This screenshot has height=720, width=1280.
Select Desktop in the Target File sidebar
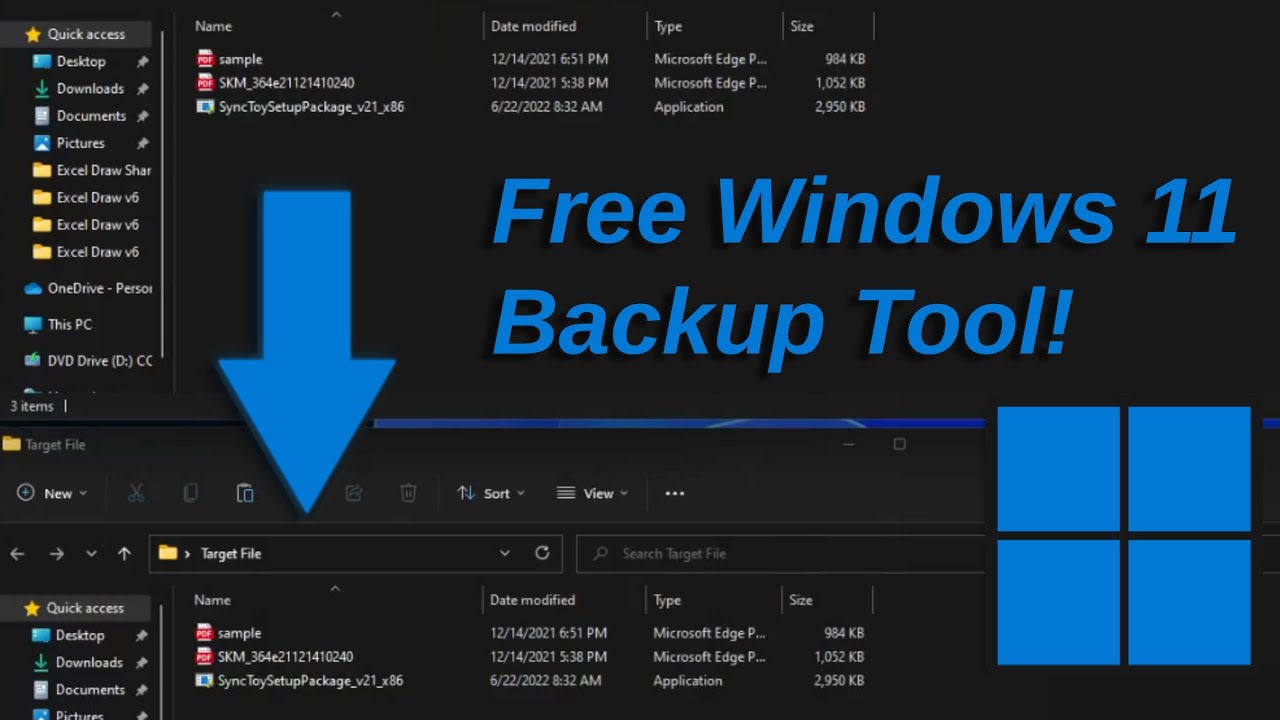coord(80,635)
